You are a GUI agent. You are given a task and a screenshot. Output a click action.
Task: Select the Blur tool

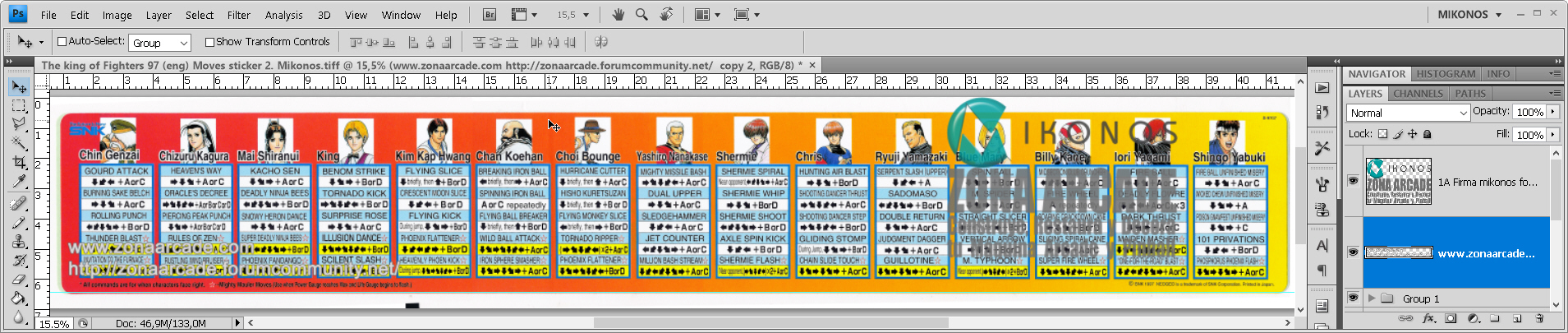[x=18, y=317]
